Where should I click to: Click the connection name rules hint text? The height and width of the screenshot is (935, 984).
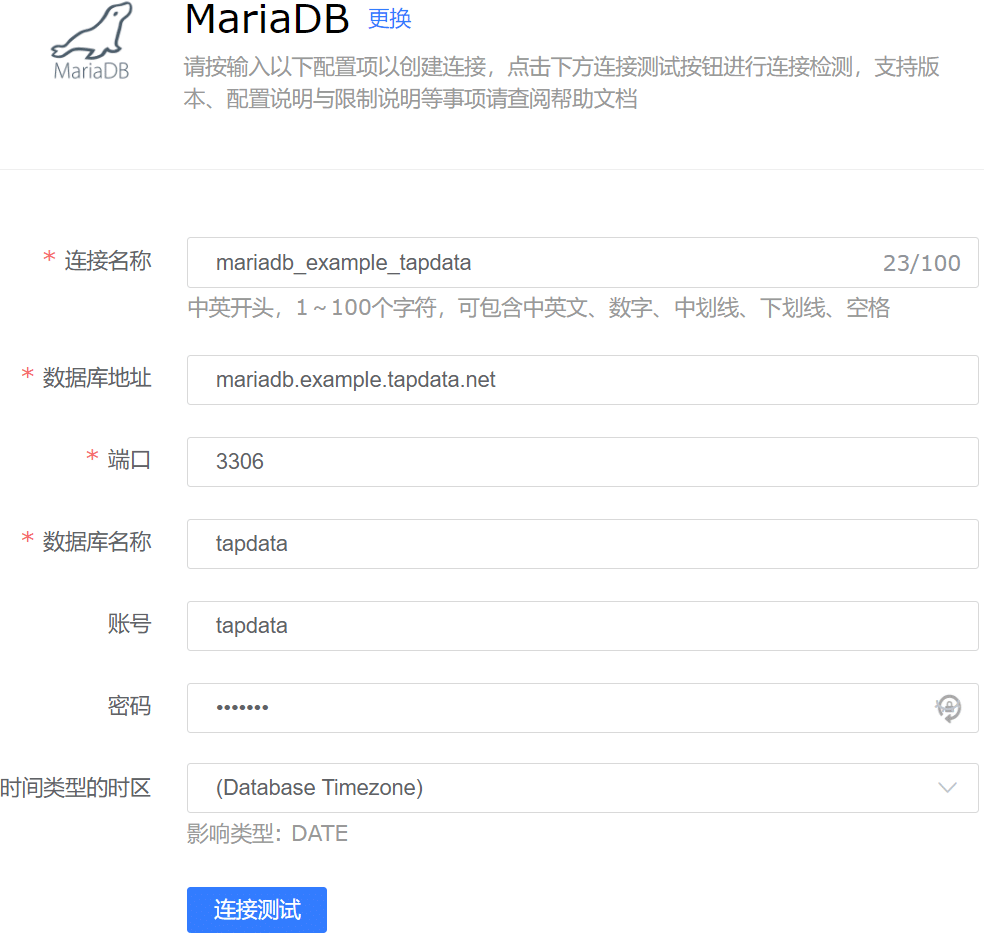(x=538, y=307)
